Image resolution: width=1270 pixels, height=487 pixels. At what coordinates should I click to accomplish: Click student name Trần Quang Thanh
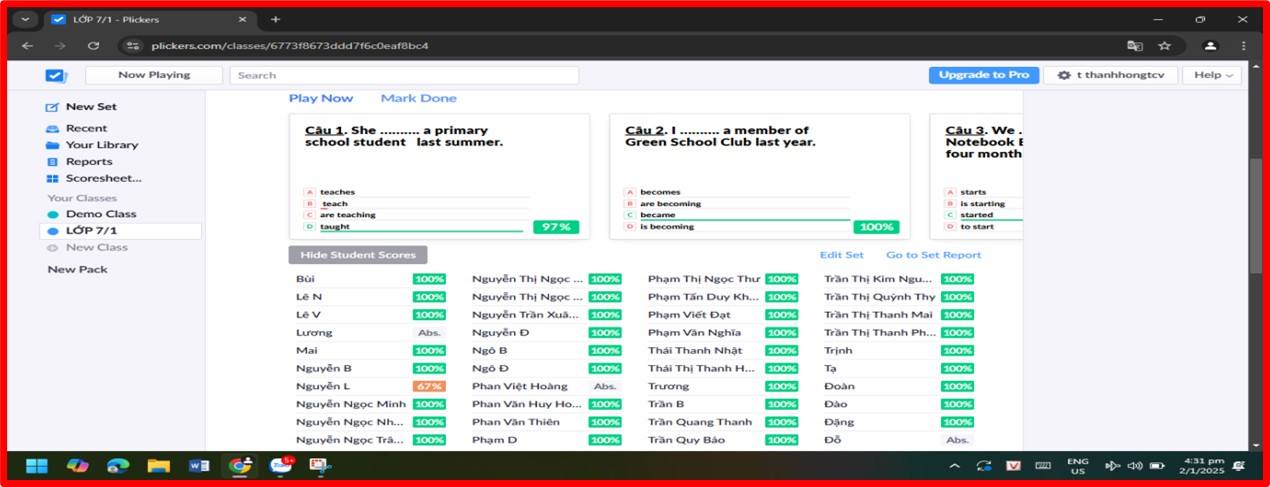coord(700,422)
